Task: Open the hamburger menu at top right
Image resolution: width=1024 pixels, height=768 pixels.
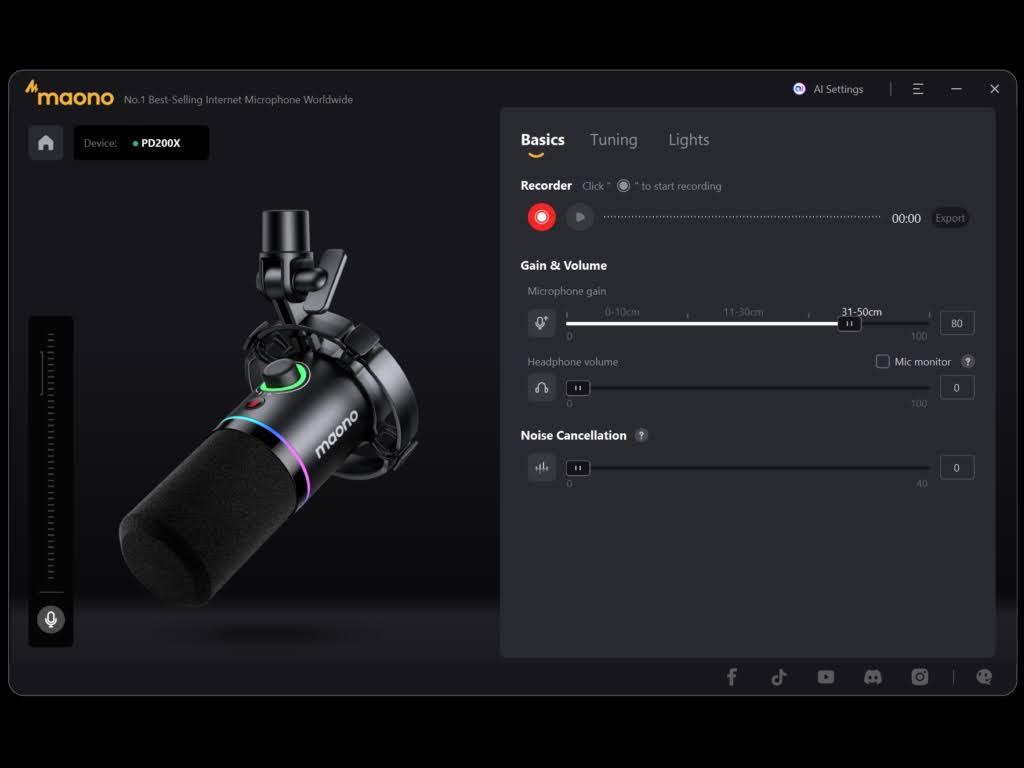Action: tap(917, 89)
